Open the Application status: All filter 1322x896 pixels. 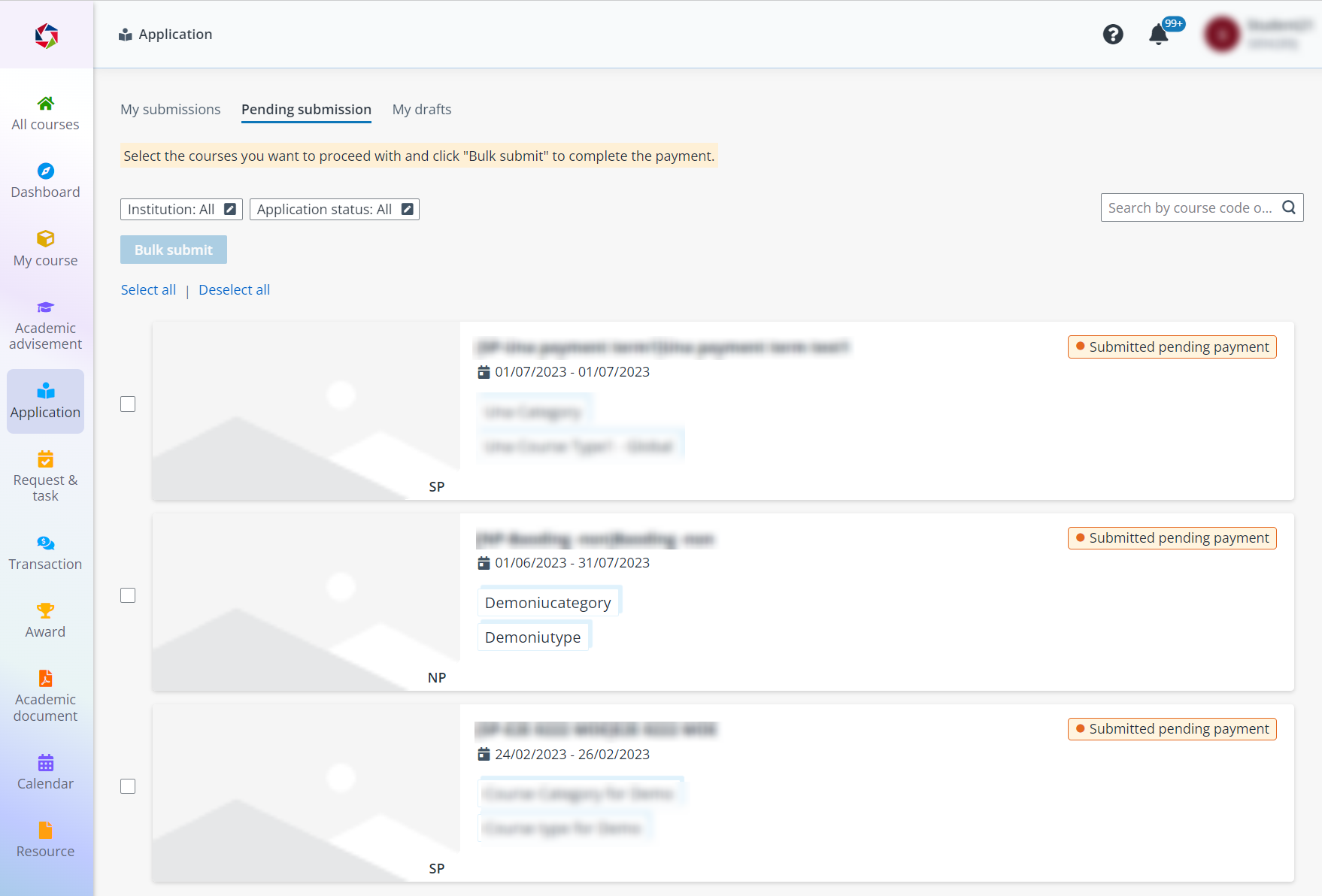(x=334, y=210)
